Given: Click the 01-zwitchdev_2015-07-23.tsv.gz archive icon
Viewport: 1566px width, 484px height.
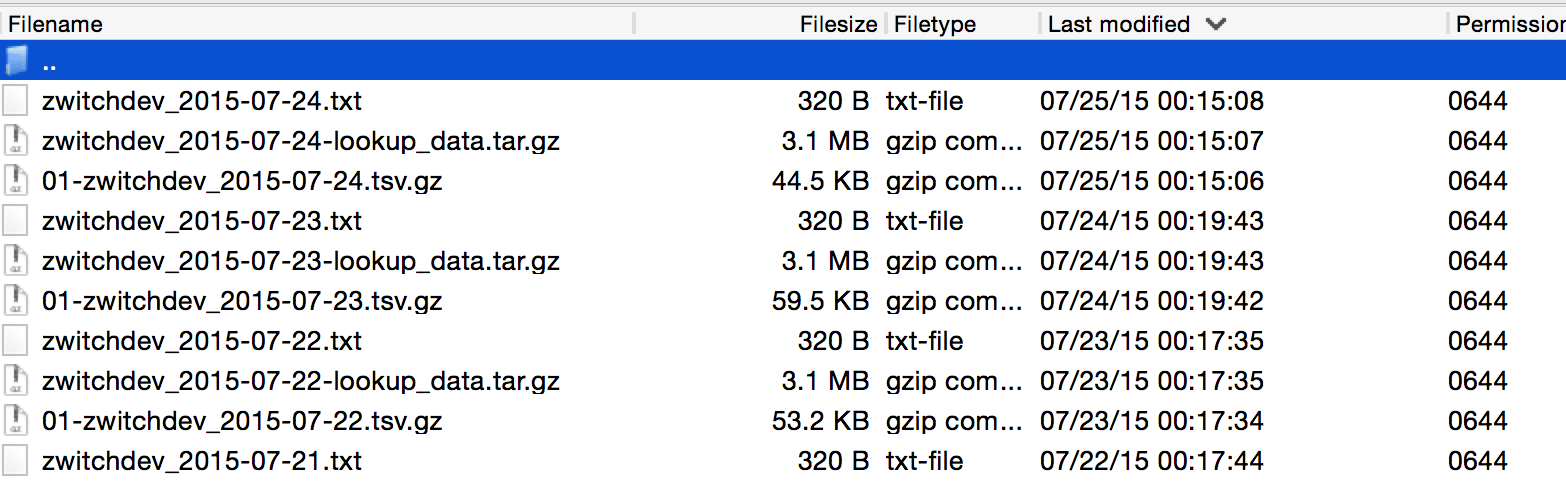Looking at the screenshot, I should point(16,301).
